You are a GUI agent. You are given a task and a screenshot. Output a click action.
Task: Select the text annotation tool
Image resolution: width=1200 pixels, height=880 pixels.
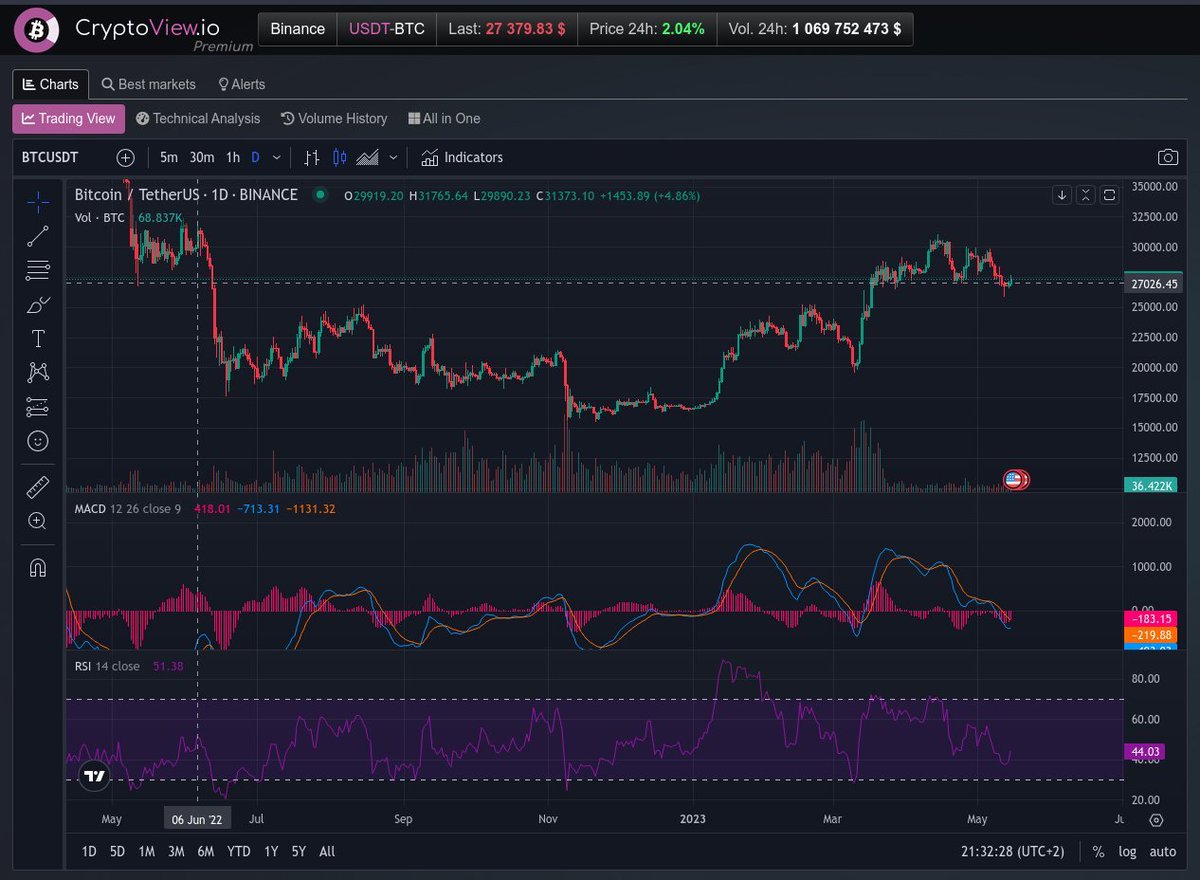[38, 338]
